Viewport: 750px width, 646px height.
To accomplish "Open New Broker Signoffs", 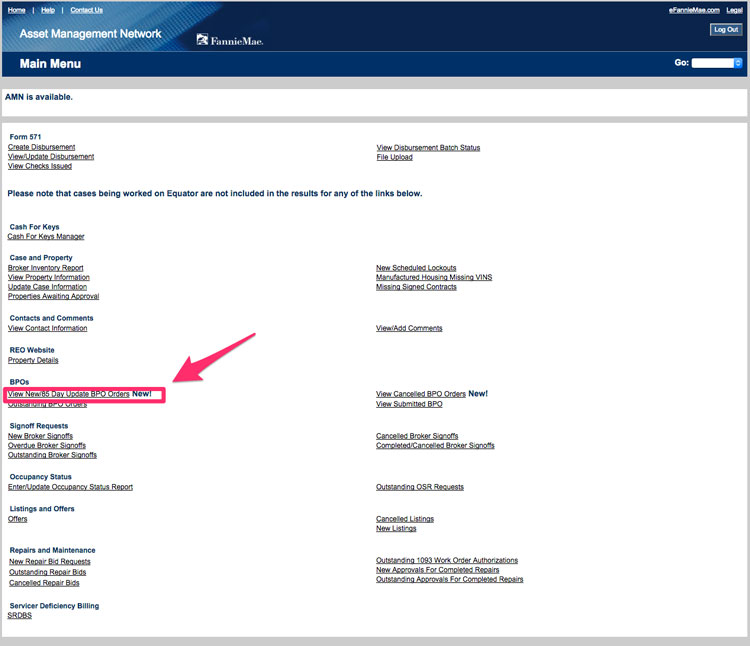I will click(40, 437).
